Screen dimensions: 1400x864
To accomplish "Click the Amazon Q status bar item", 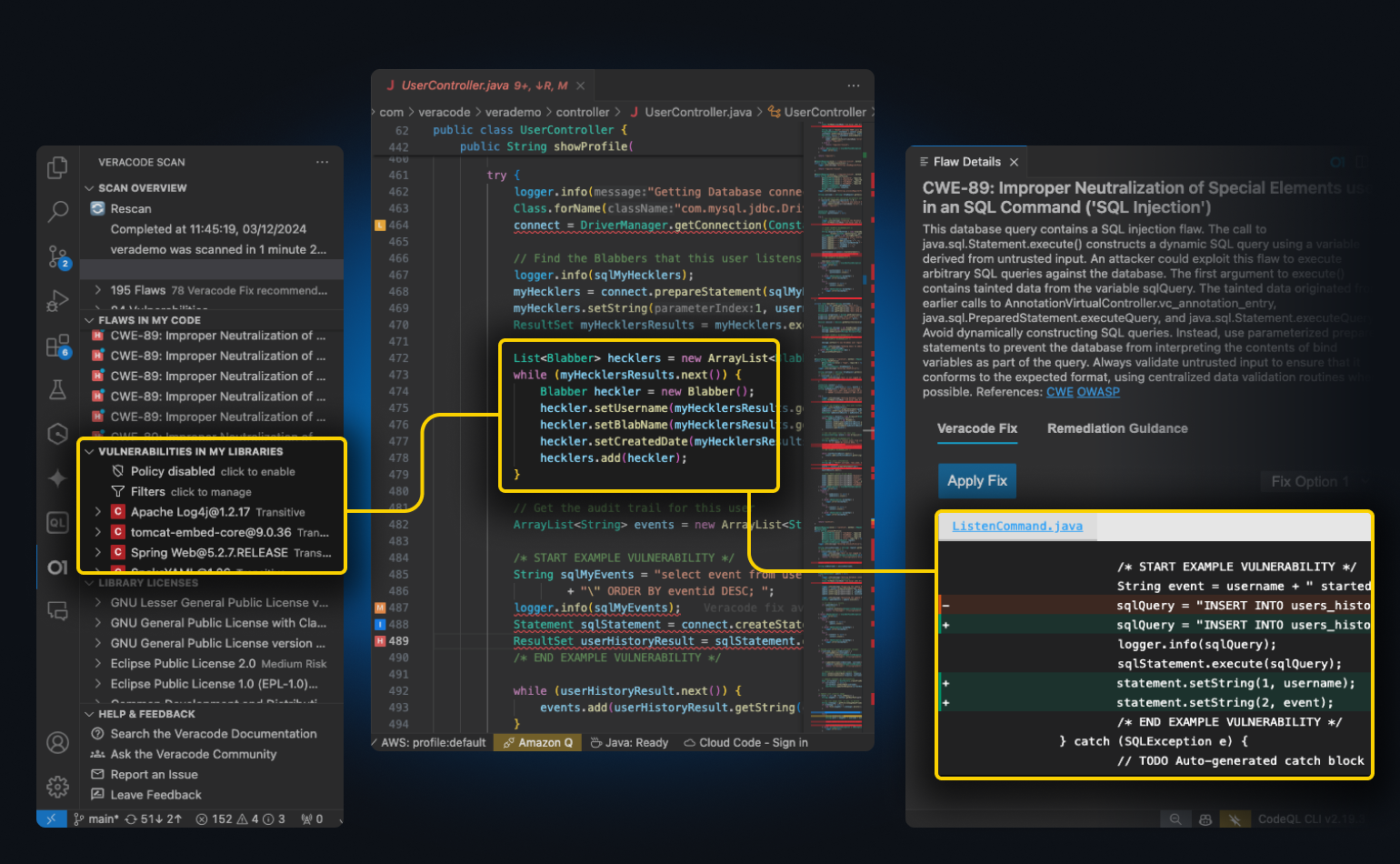I will (x=539, y=743).
